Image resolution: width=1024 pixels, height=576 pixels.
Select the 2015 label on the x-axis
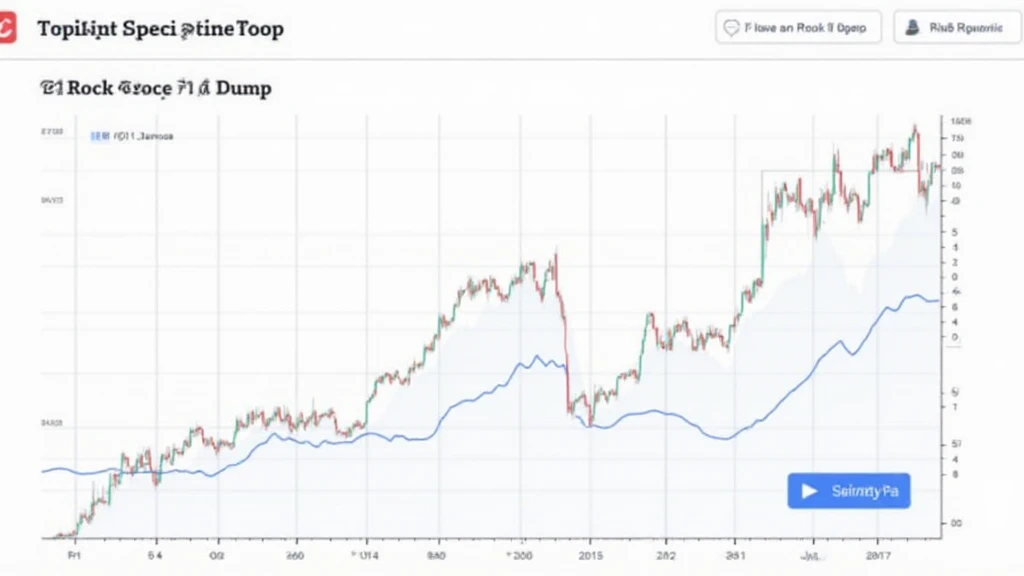pos(590,556)
